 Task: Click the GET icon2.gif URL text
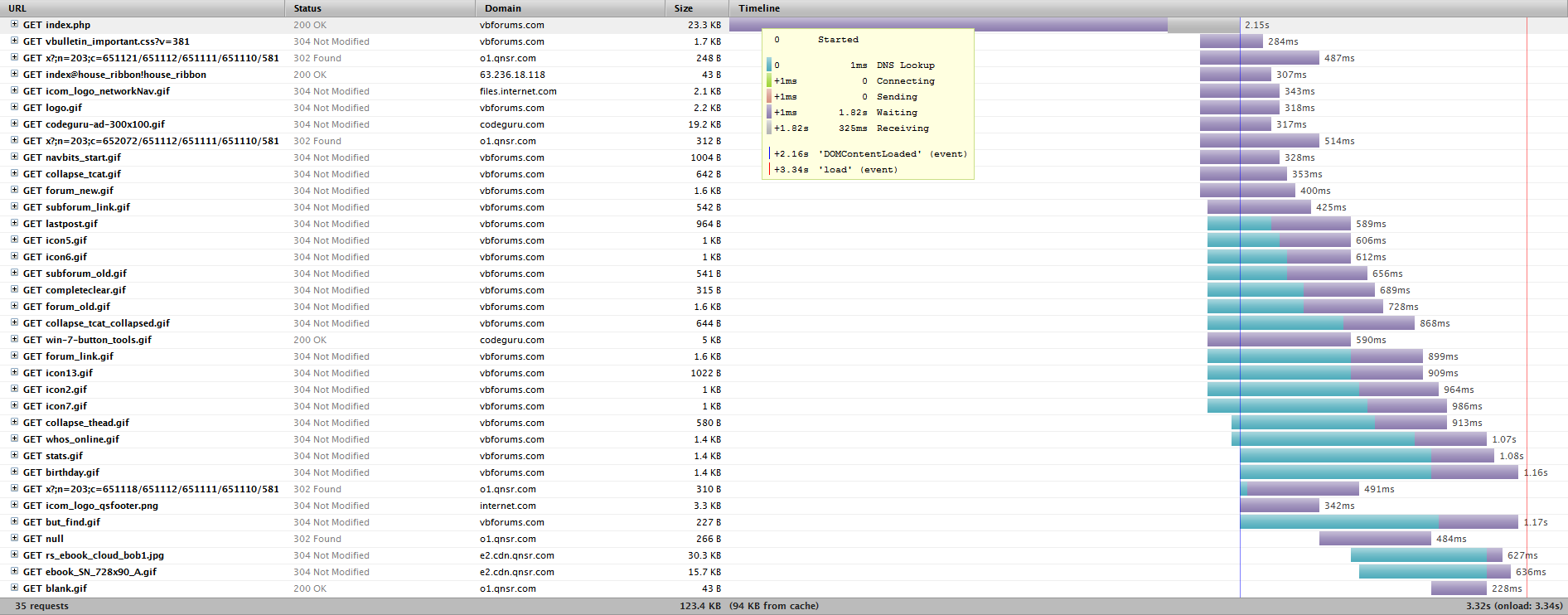click(55, 390)
